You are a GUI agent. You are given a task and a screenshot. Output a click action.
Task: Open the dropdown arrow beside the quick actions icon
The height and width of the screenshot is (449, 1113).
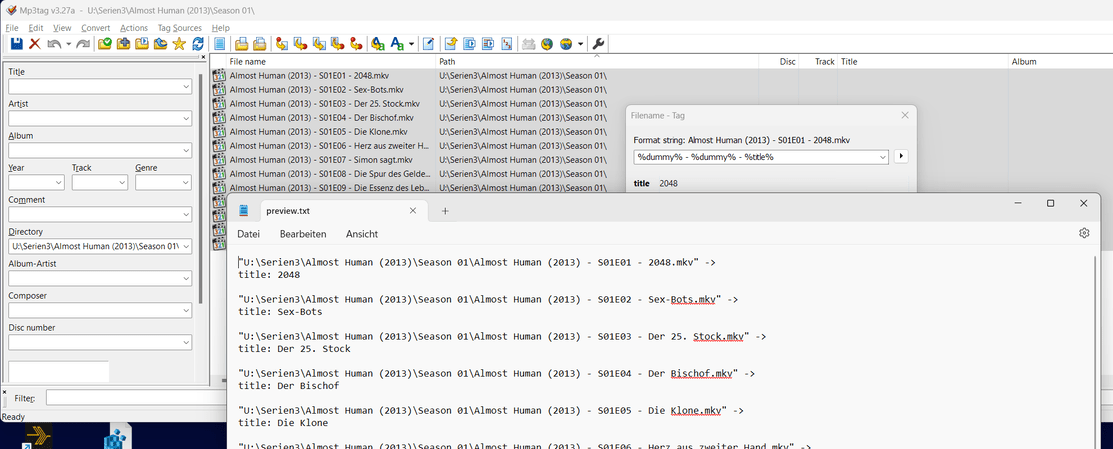click(x=412, y=44)
